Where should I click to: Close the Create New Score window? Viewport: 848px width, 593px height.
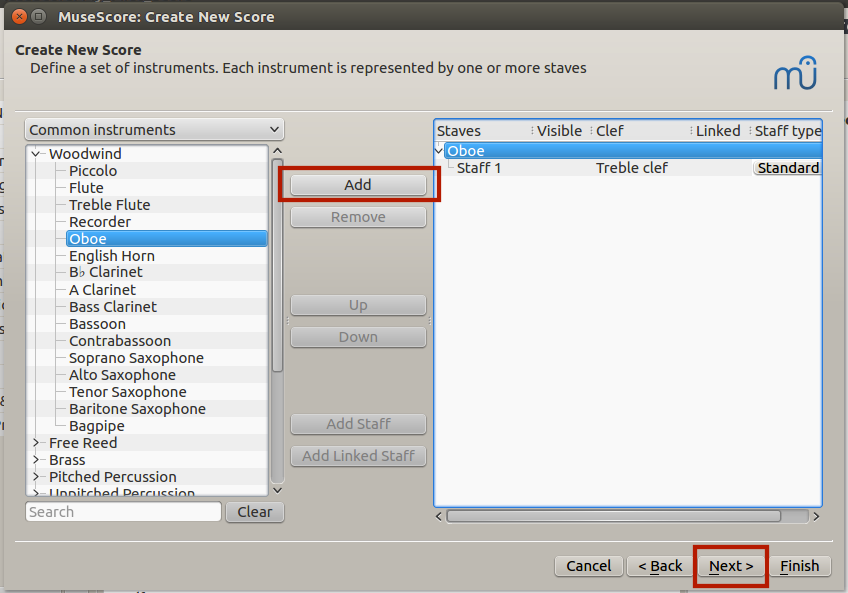[19, 17]
